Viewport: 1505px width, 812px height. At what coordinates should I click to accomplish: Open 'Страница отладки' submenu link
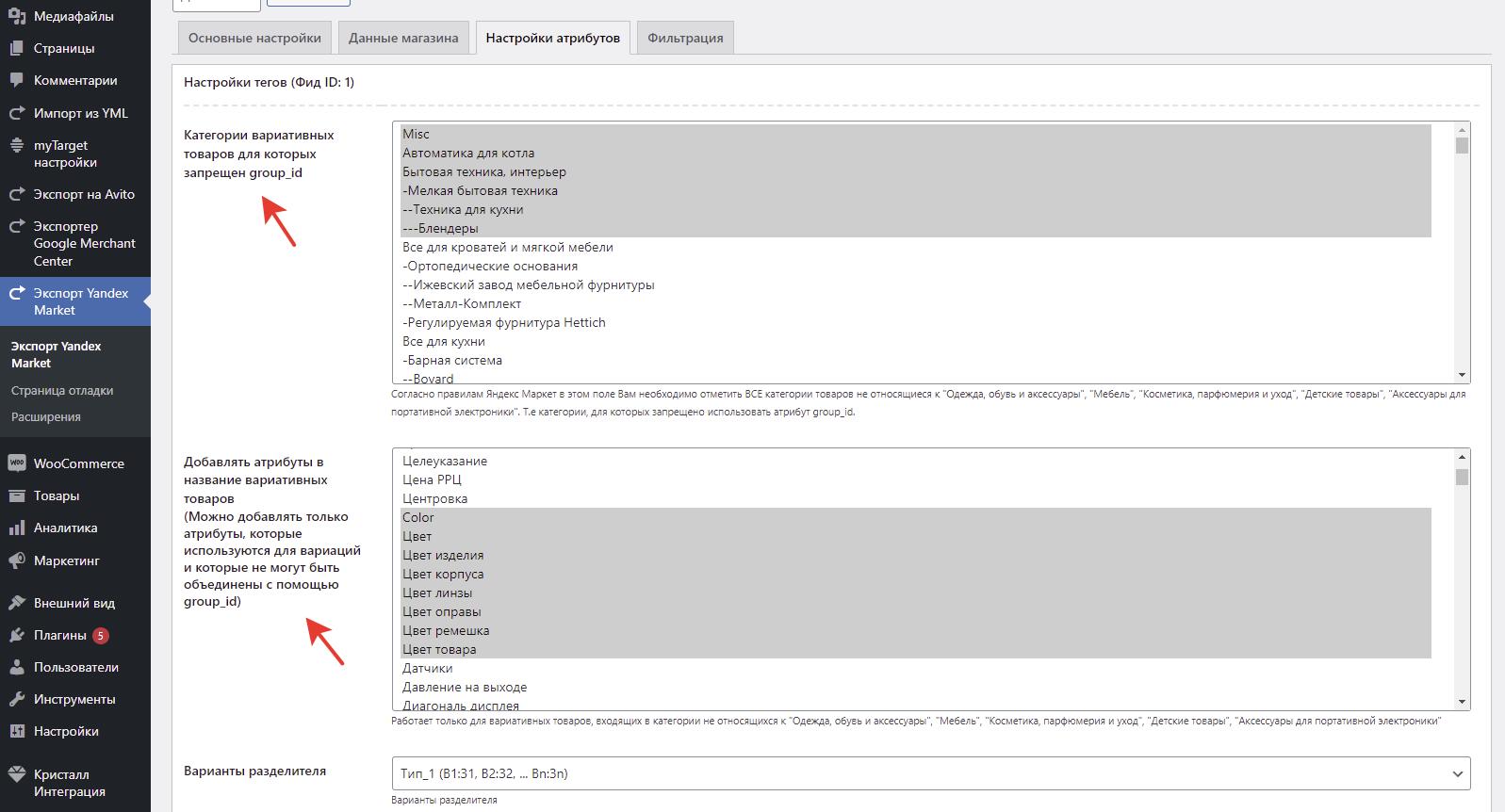(x=62, y=391)
